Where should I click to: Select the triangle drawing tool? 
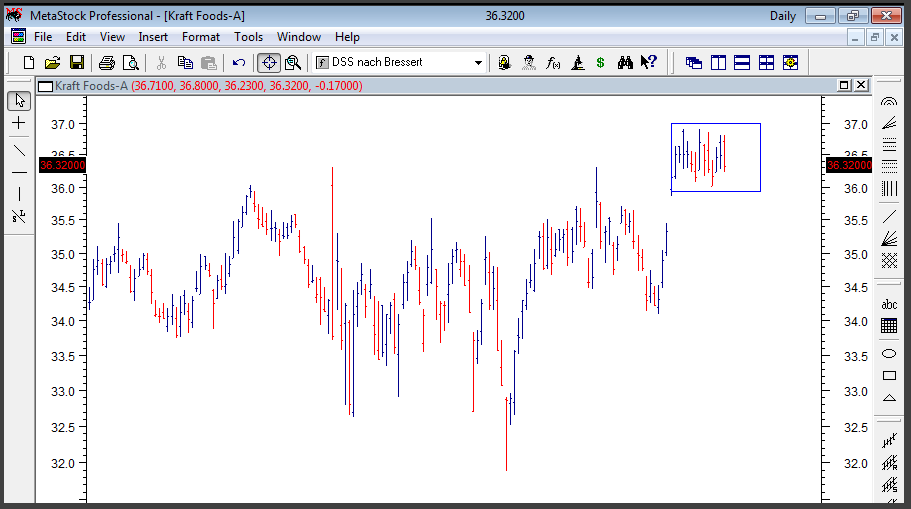pyautogui.click(x=889, y=398)
